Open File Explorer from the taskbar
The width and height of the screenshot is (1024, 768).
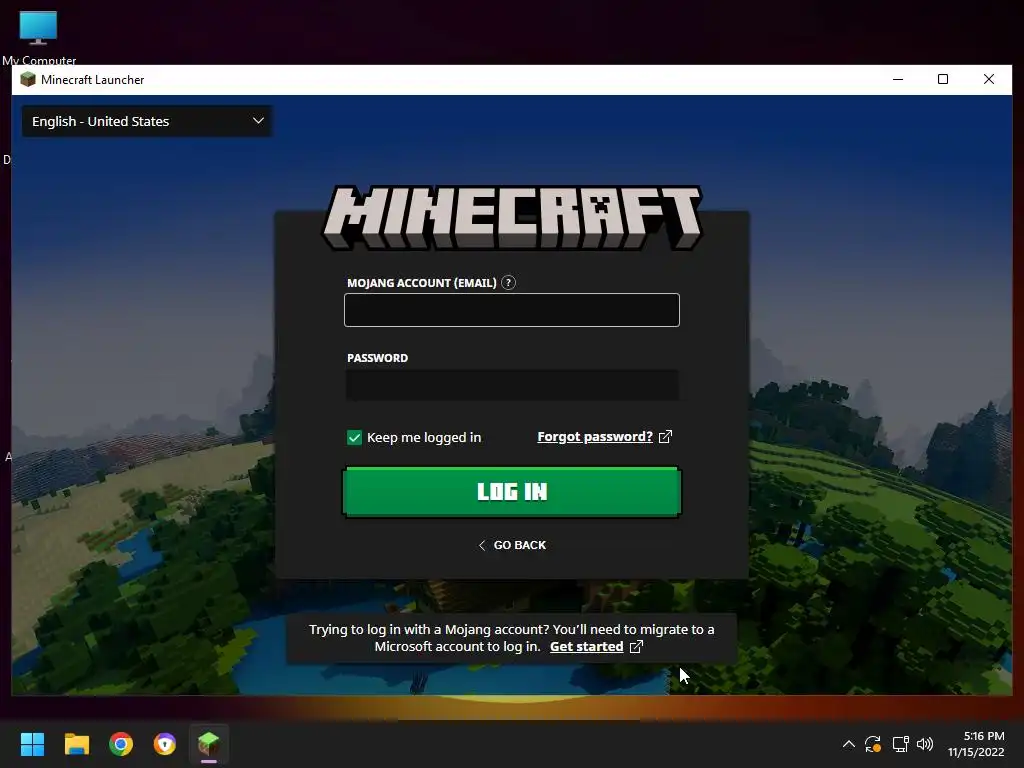click(76, 744)
